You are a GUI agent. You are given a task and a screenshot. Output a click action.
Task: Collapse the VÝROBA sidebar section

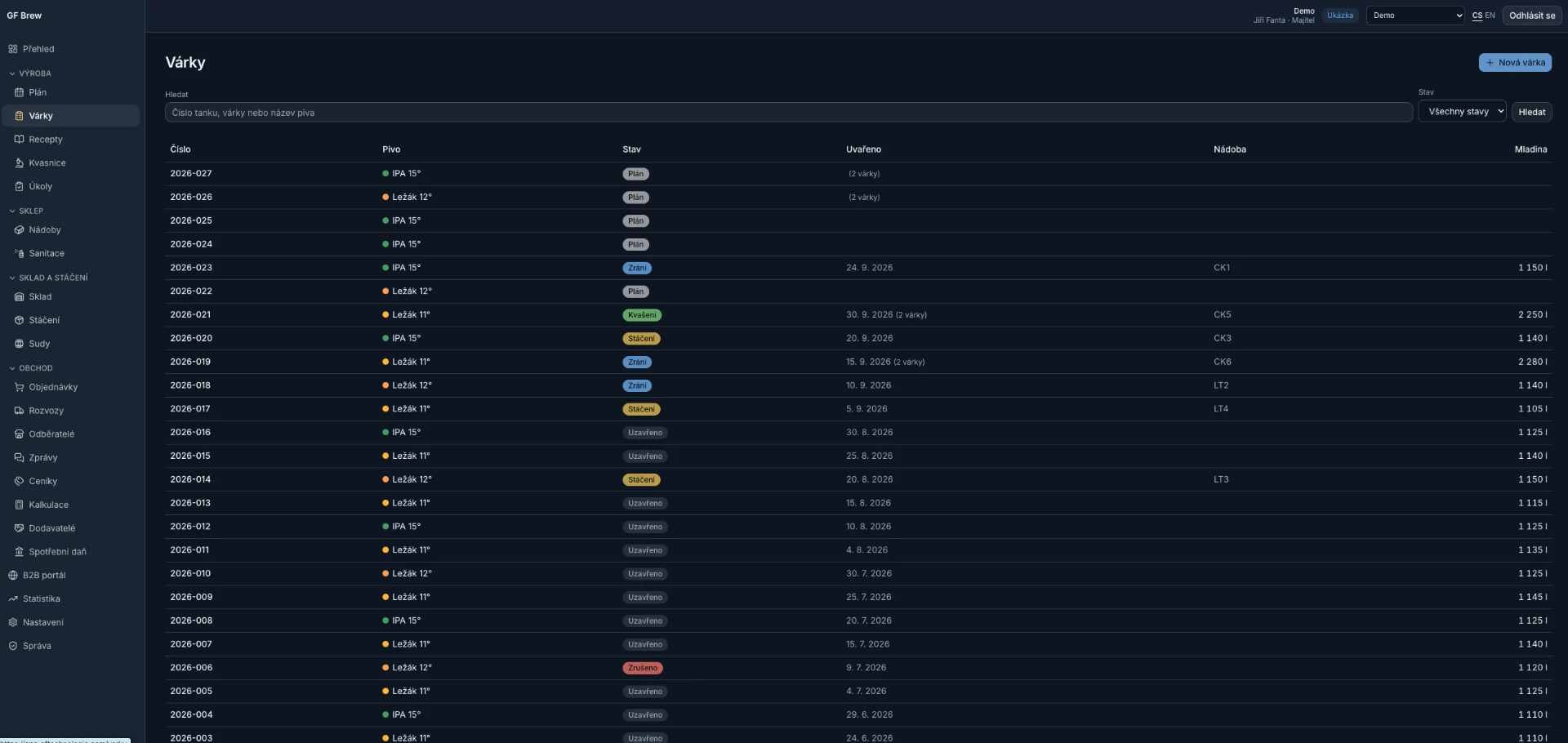[29, 73]
